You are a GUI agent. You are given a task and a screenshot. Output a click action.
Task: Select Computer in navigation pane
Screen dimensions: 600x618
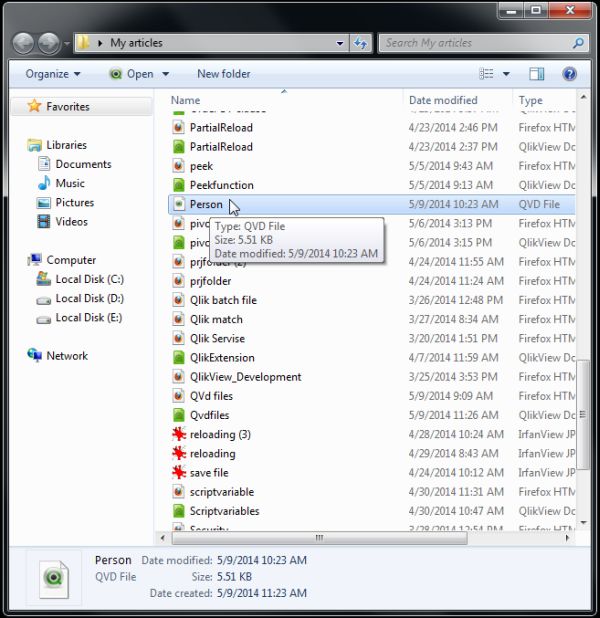pos(71,260)
